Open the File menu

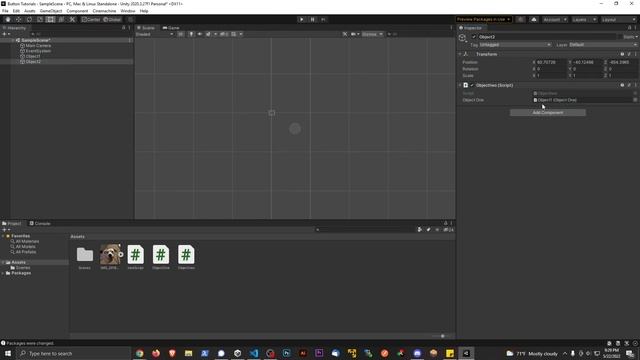[x=5, y=11]
